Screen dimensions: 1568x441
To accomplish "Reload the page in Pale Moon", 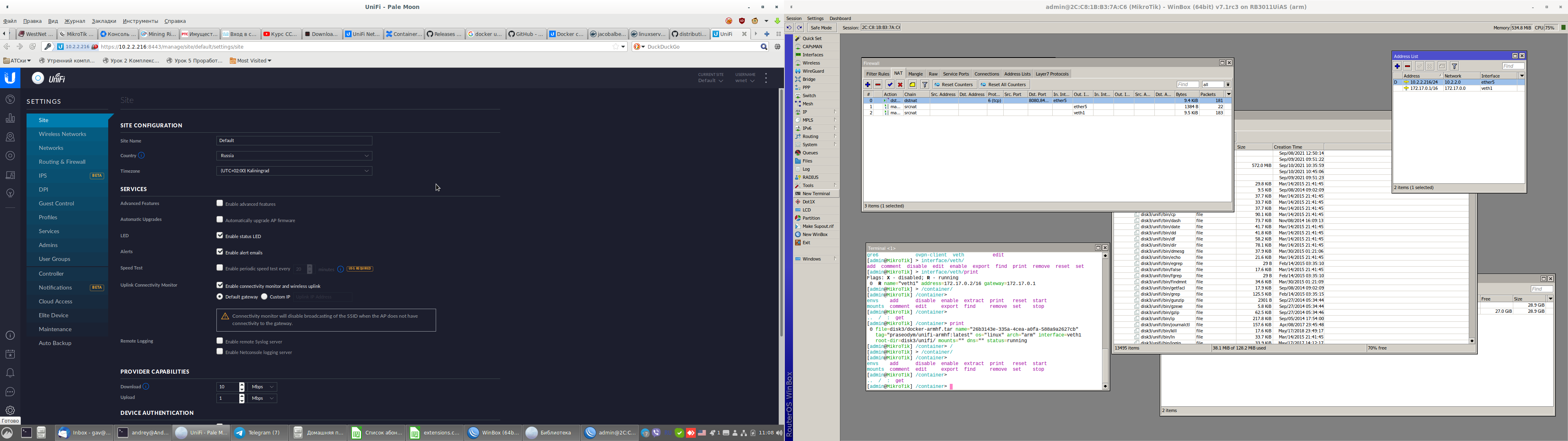I will point(32,46).
